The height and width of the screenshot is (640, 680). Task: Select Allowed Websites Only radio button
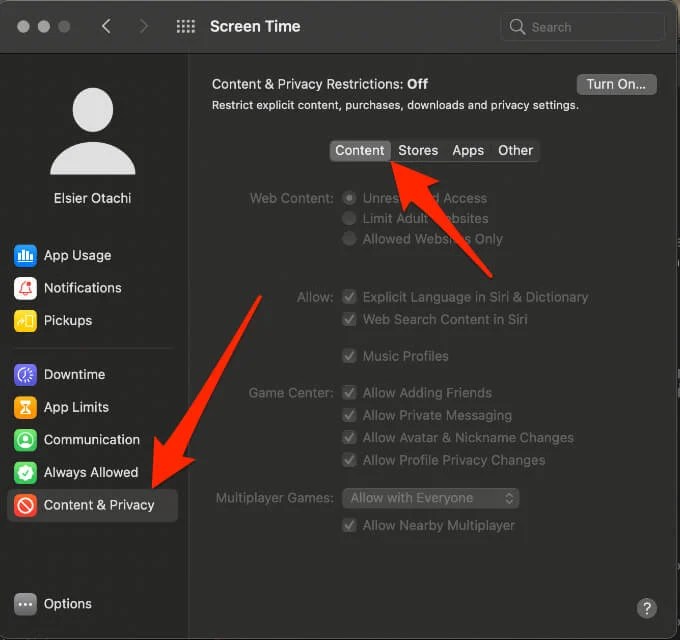349,239
